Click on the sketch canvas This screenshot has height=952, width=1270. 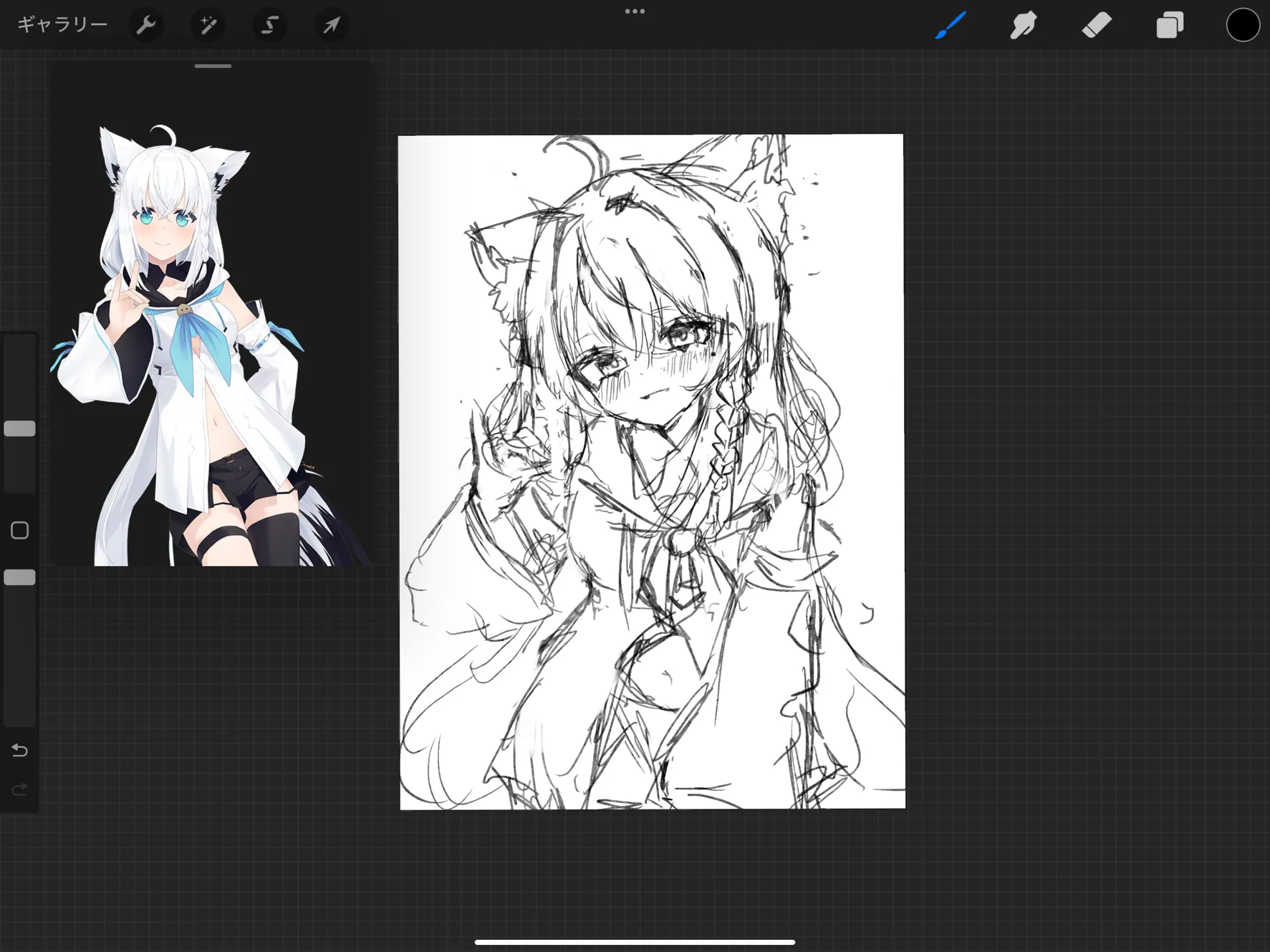coord(652,472)
